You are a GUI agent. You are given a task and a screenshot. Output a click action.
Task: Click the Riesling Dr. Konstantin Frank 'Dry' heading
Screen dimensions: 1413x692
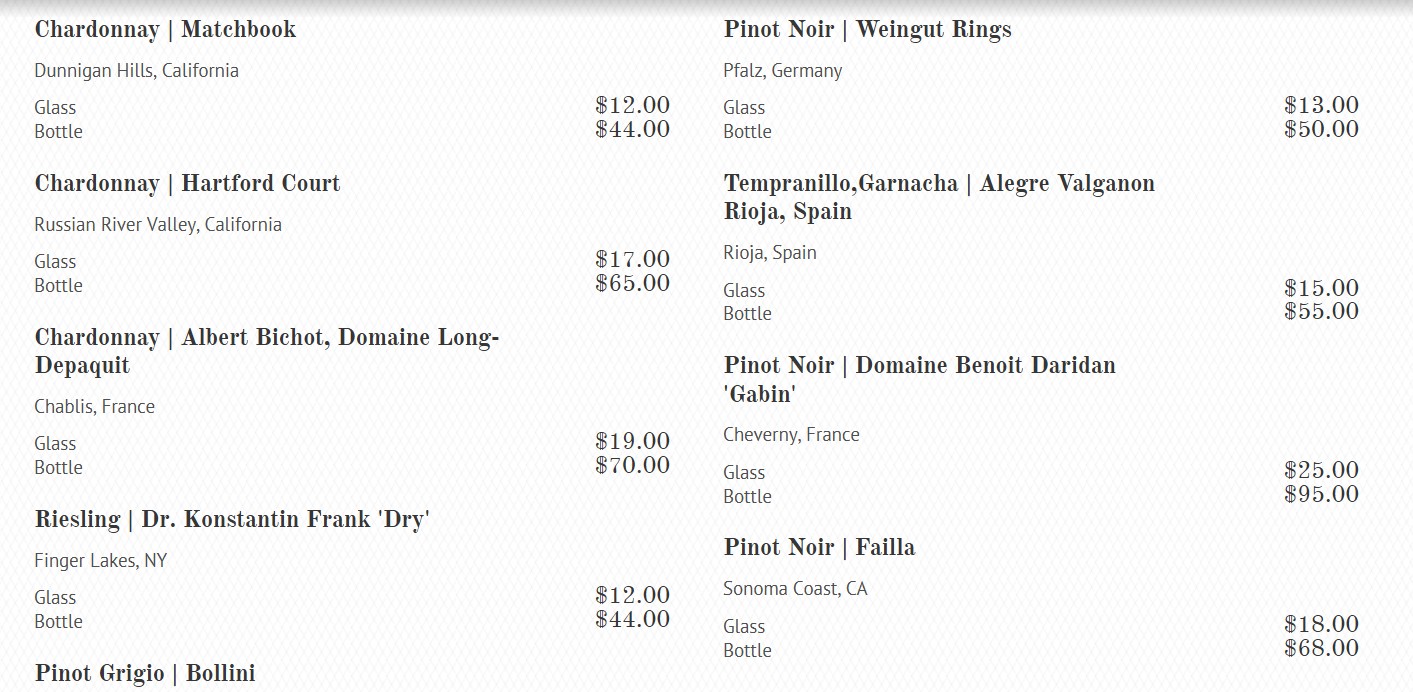point(231,520)
